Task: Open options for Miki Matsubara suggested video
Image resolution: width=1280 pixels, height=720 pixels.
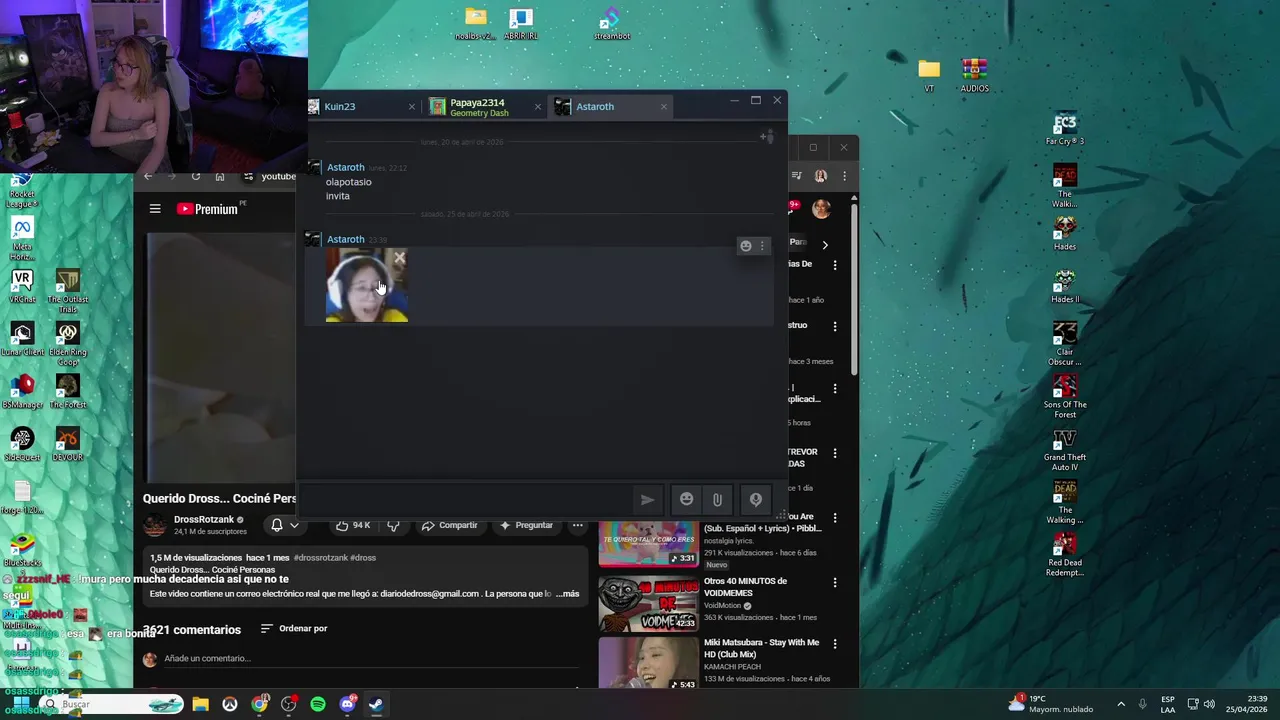Action: click(x=835, y=645)
